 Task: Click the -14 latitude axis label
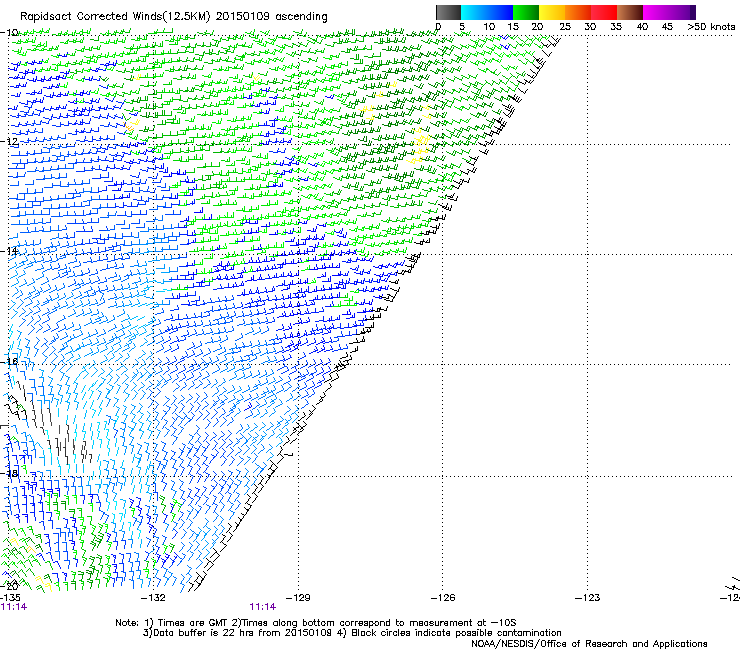tap(9, 251)
